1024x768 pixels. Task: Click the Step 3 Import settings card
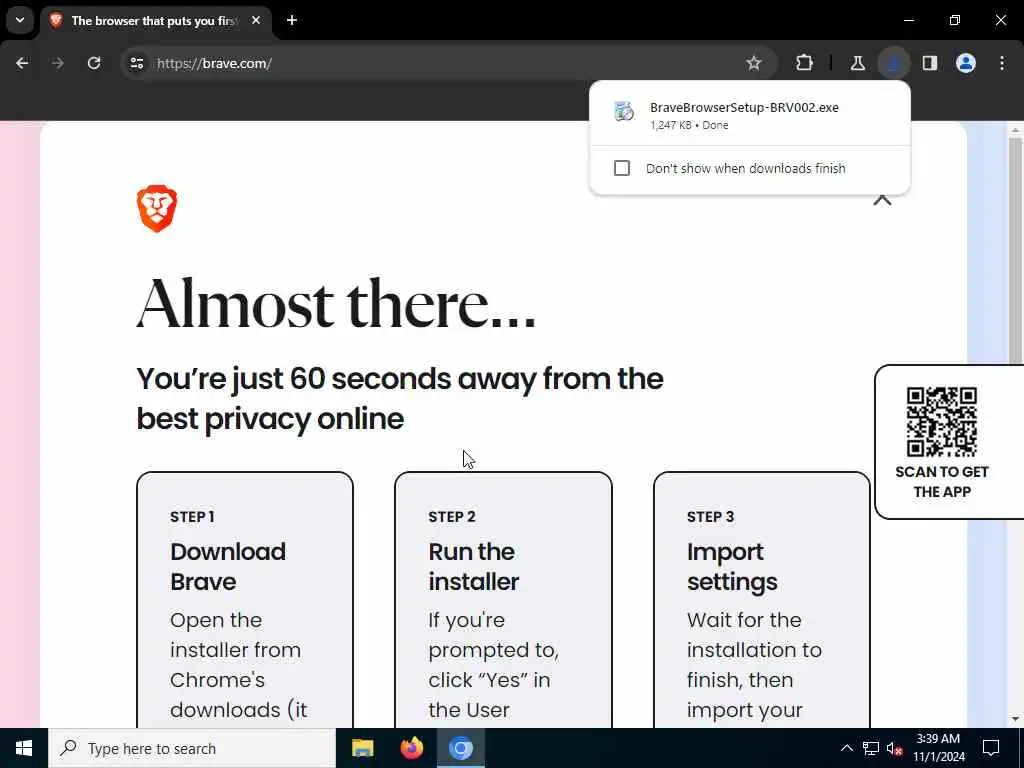click(761, 600)
